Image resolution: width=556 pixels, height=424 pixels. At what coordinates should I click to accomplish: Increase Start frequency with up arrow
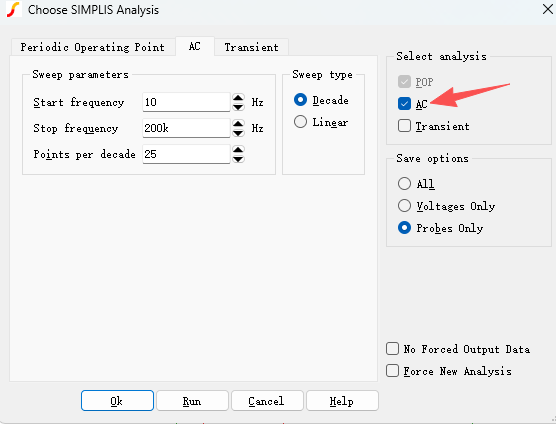pyautogui.click(x=238, y=98)
